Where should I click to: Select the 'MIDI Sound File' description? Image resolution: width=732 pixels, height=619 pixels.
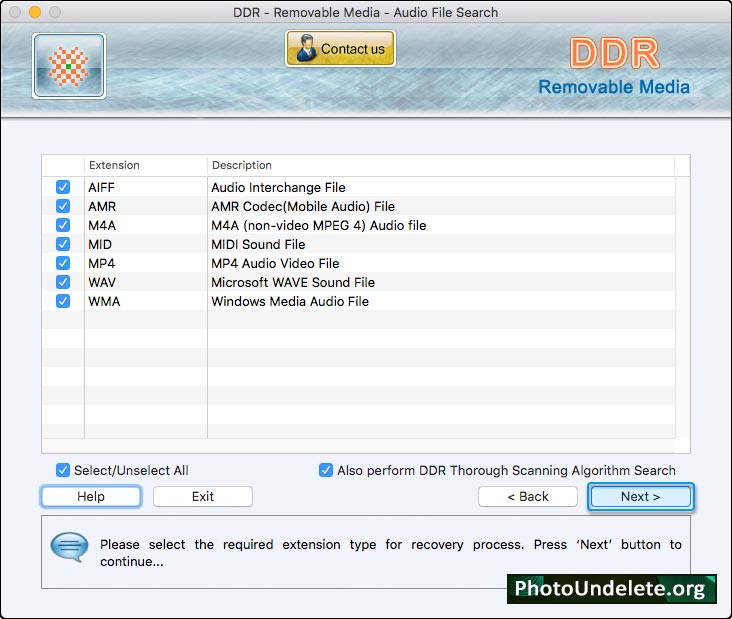click(258, 244)
